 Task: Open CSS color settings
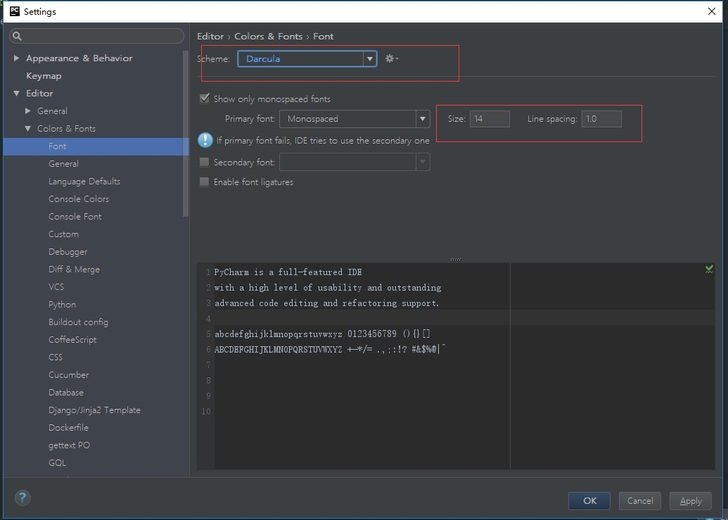coord(55,358)
